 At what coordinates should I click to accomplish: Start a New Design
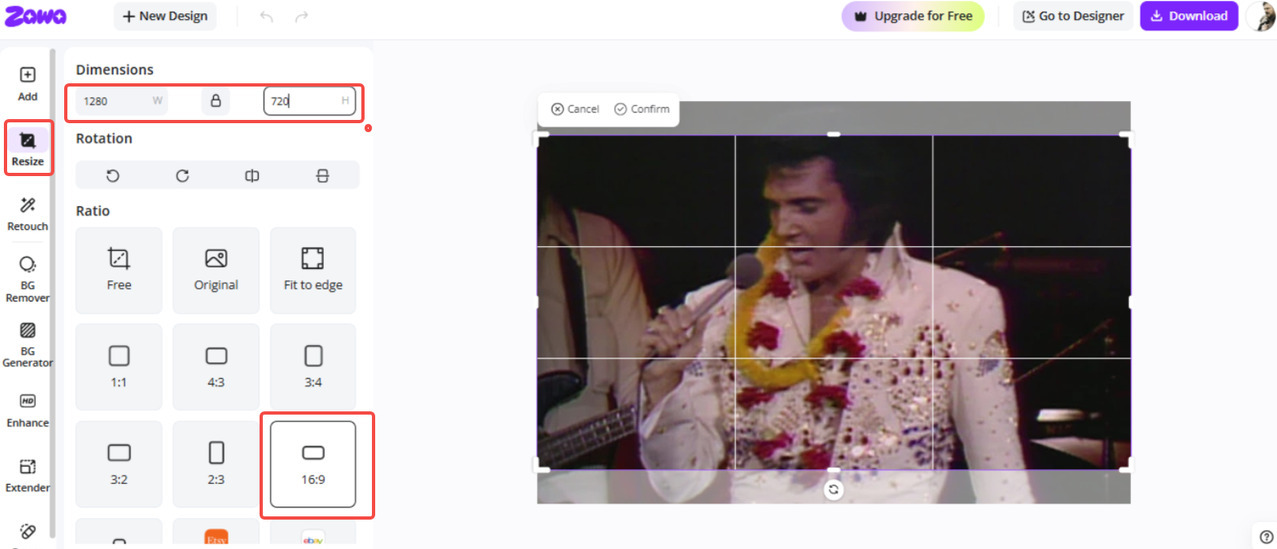165,16
